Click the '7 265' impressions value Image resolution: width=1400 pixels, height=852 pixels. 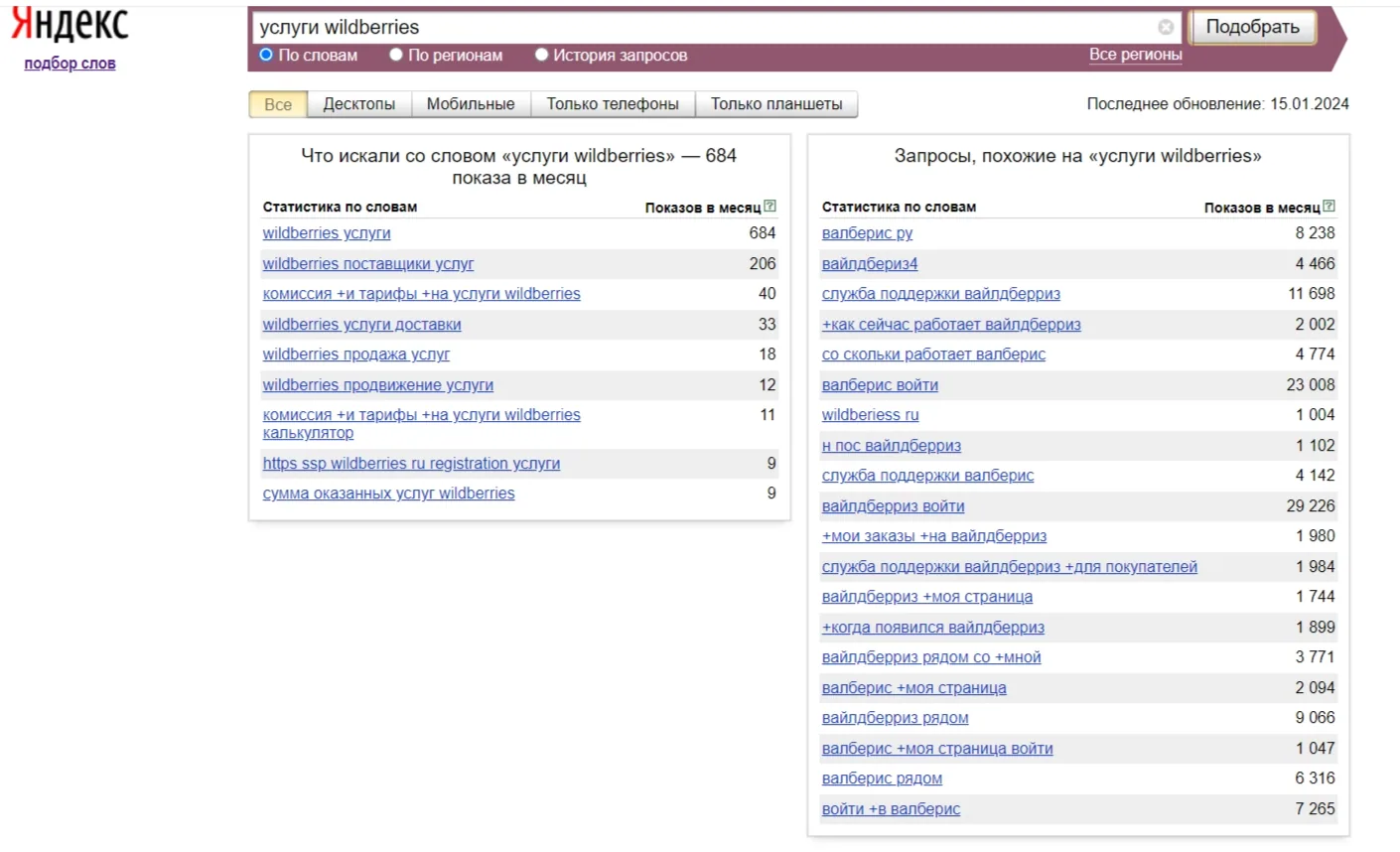pos(1315,809)
